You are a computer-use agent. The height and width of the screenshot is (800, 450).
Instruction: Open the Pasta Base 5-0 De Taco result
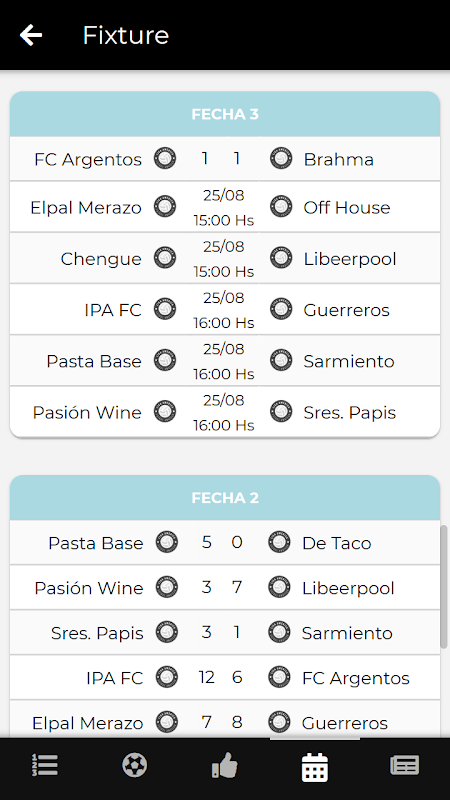pos(225,542)
